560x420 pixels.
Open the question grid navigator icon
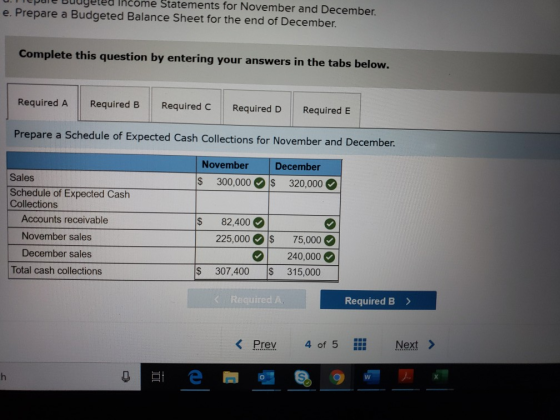tap(360, 344)
